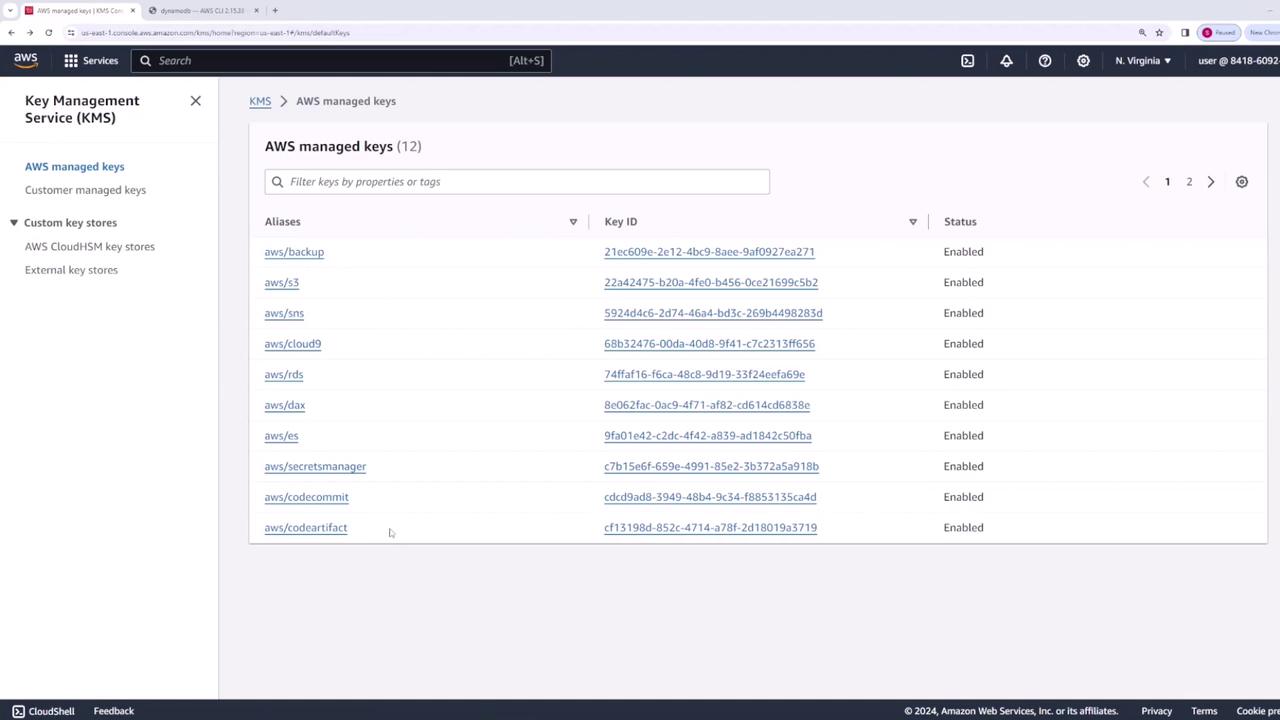Open AWS managed keys in sidebar
Screen dimensions: 1280x720
point(75,167)
